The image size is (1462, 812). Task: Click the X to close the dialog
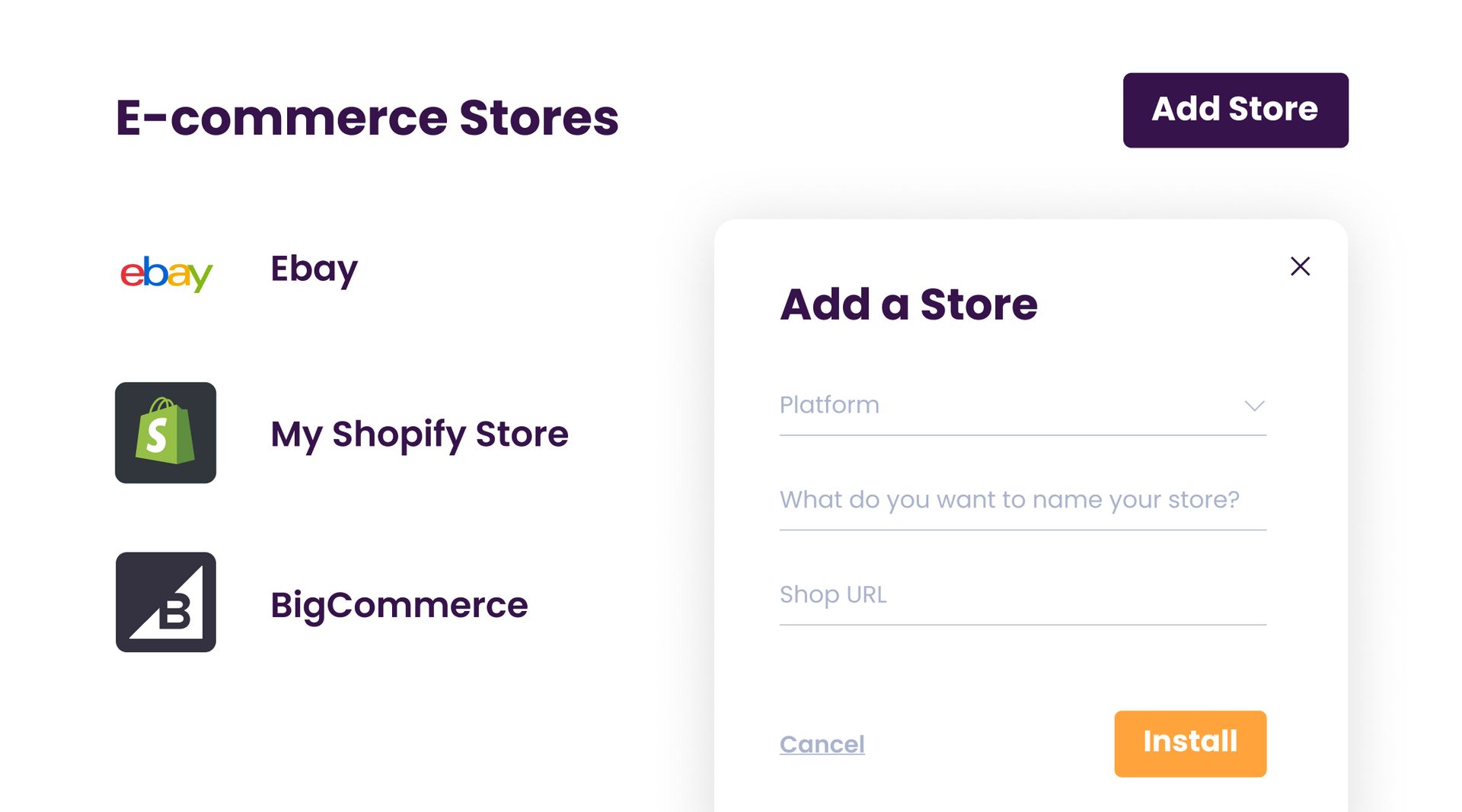pos(1300,266)
